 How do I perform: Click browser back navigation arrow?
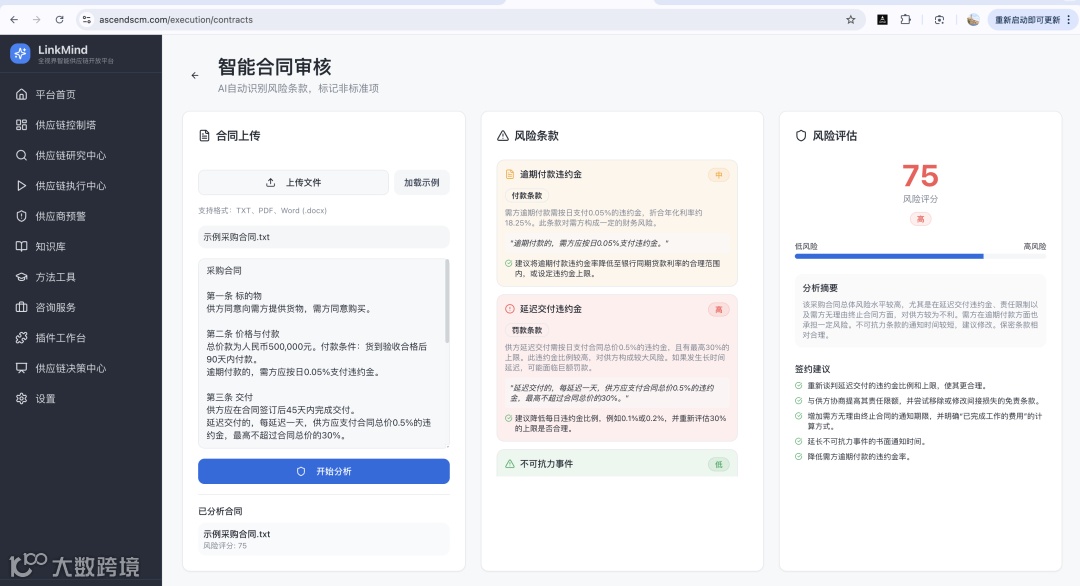pos(14,19)
